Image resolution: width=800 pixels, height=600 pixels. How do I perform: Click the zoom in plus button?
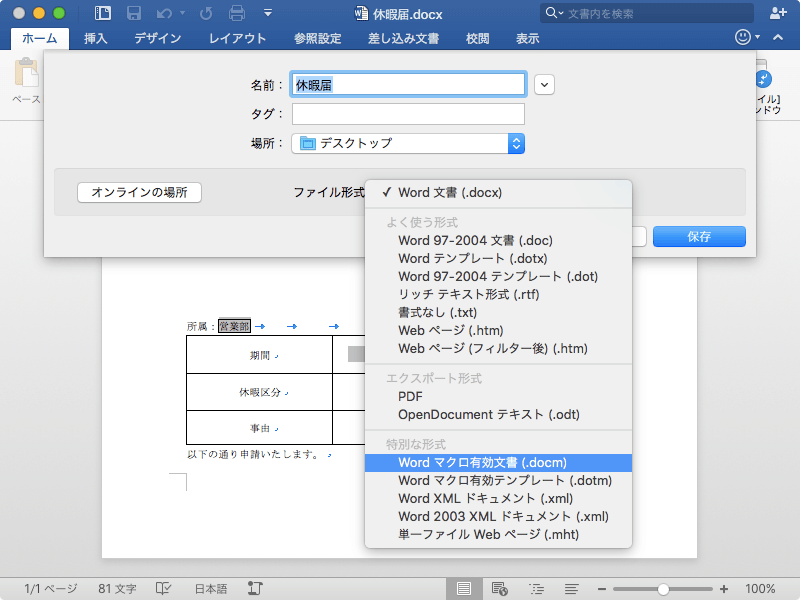click(x=724, y=589)
